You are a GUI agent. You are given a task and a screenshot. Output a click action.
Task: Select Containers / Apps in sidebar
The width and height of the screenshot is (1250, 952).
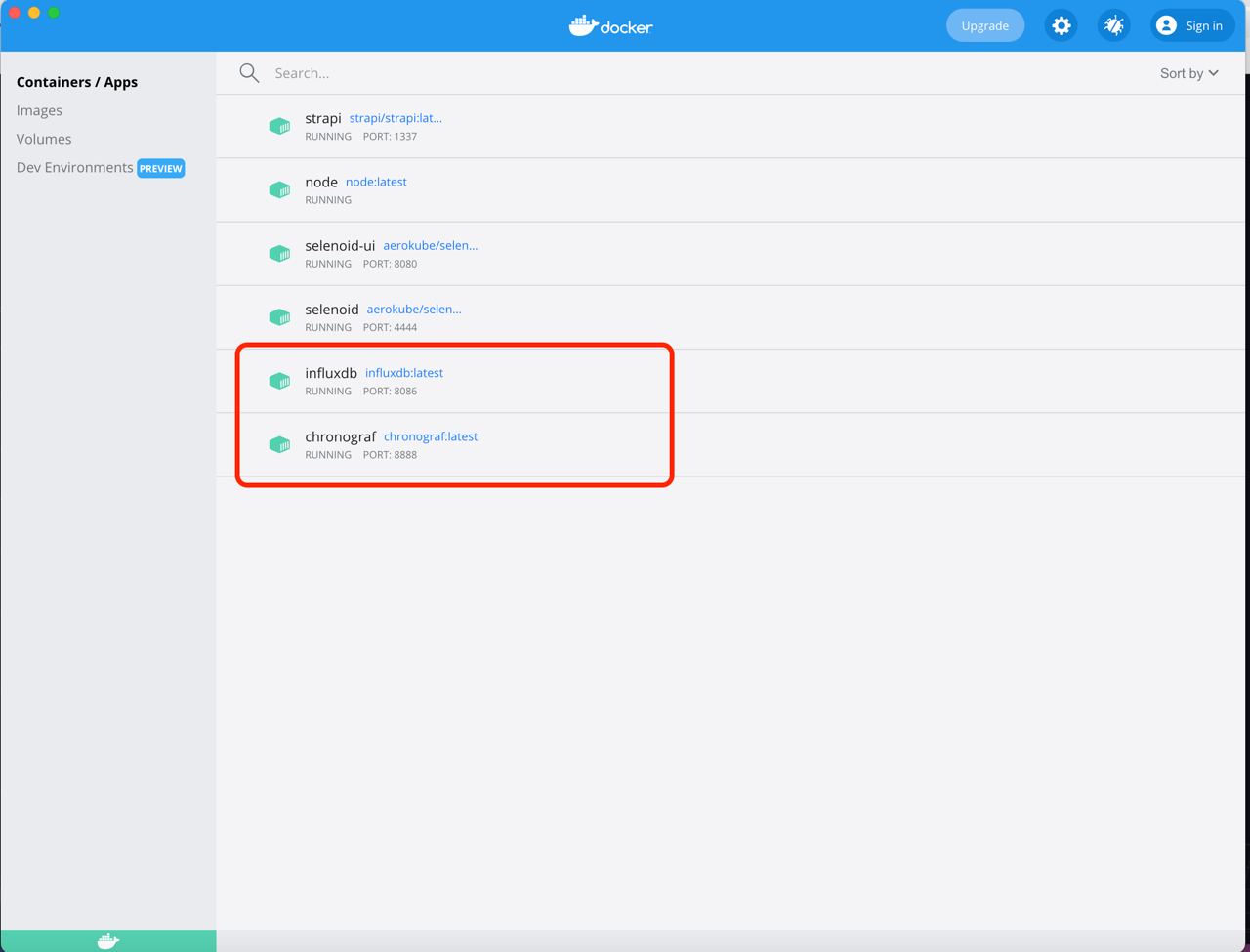(77, 82)
